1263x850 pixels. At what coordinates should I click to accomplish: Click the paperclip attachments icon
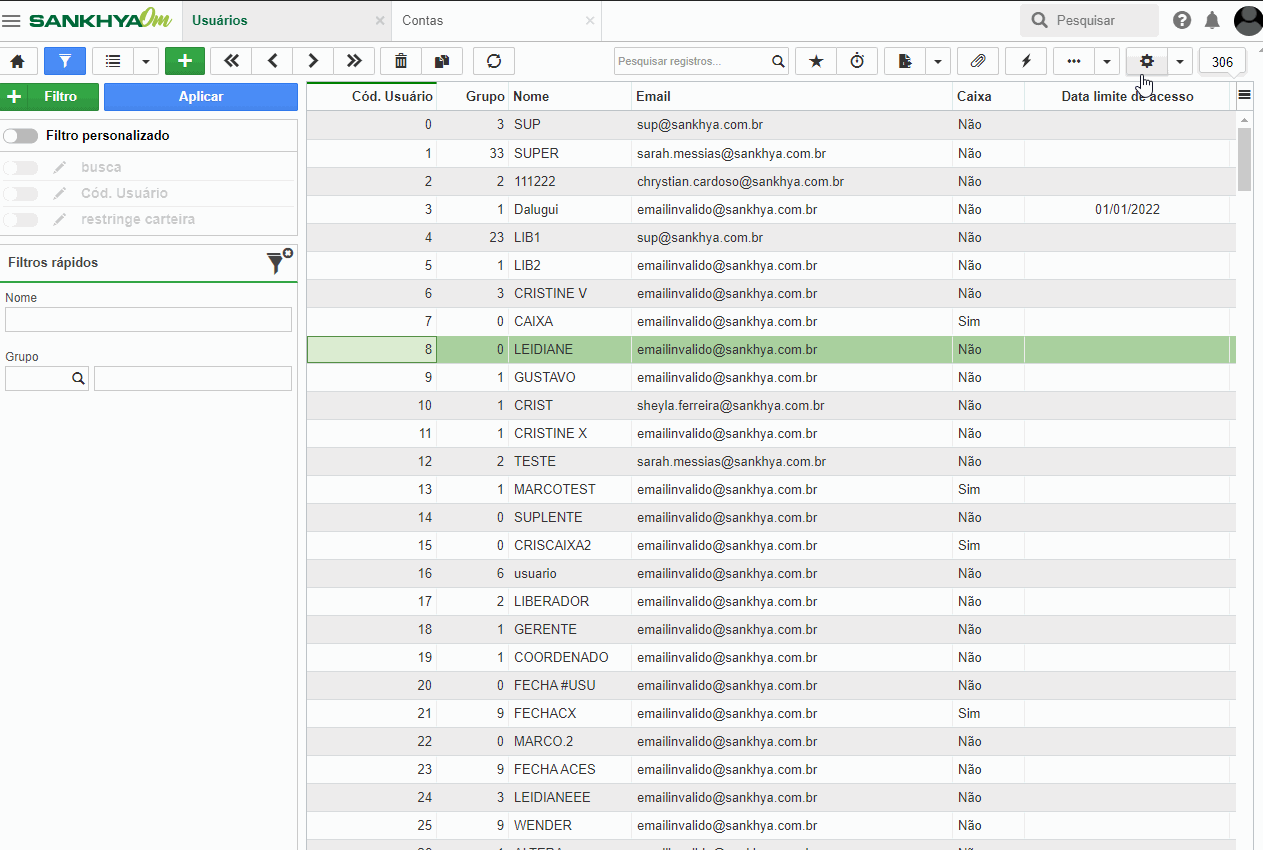tap(978, 61)
